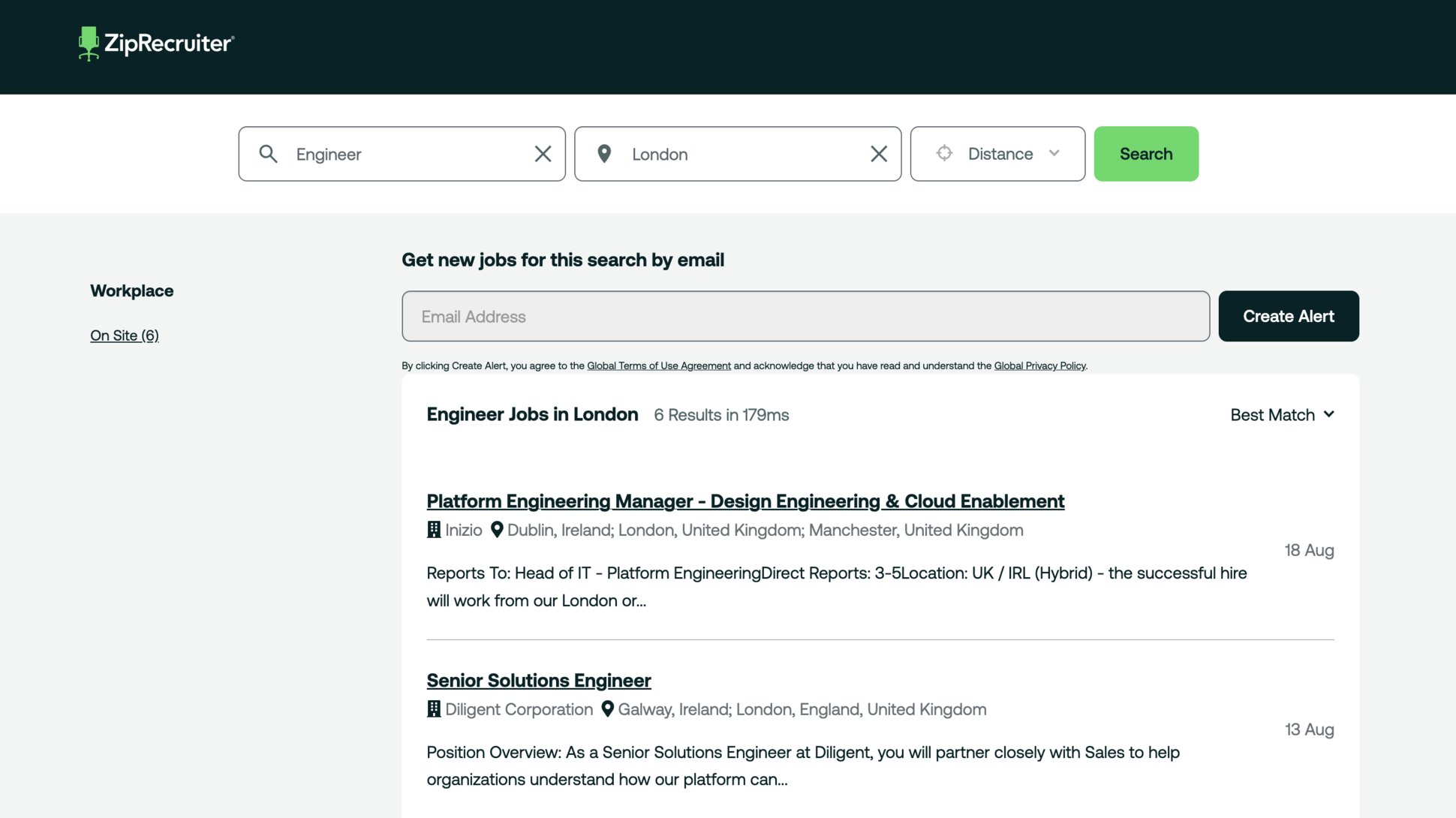This screenshot has width=1456, height=818.
Task: Click the 18 Aug posting date
Action: click(x=1309, y=550)
